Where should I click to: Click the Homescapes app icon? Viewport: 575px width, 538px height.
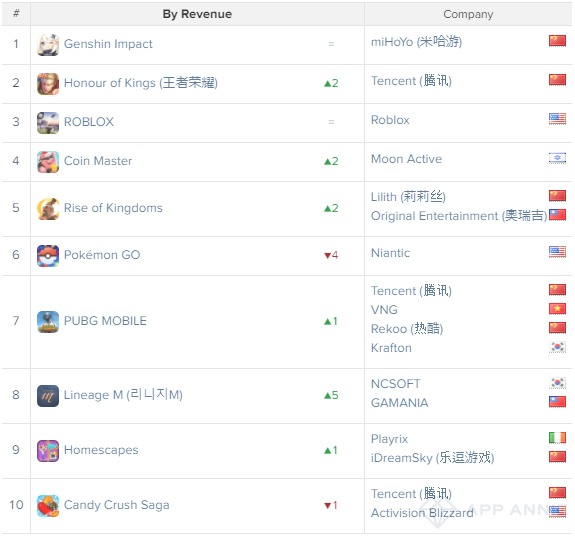[x=48, y=451]
